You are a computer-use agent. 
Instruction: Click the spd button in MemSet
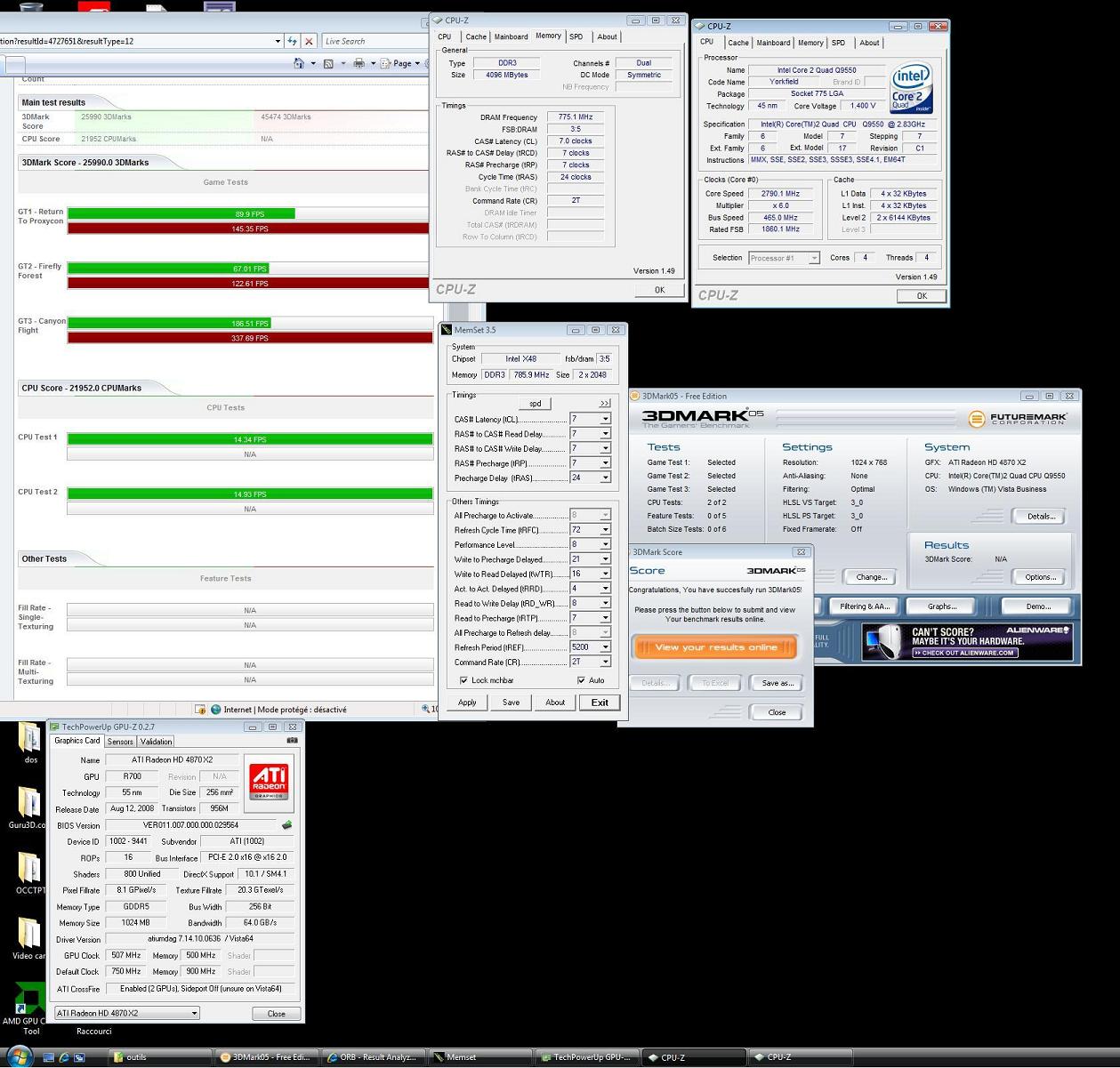point(535,404)
